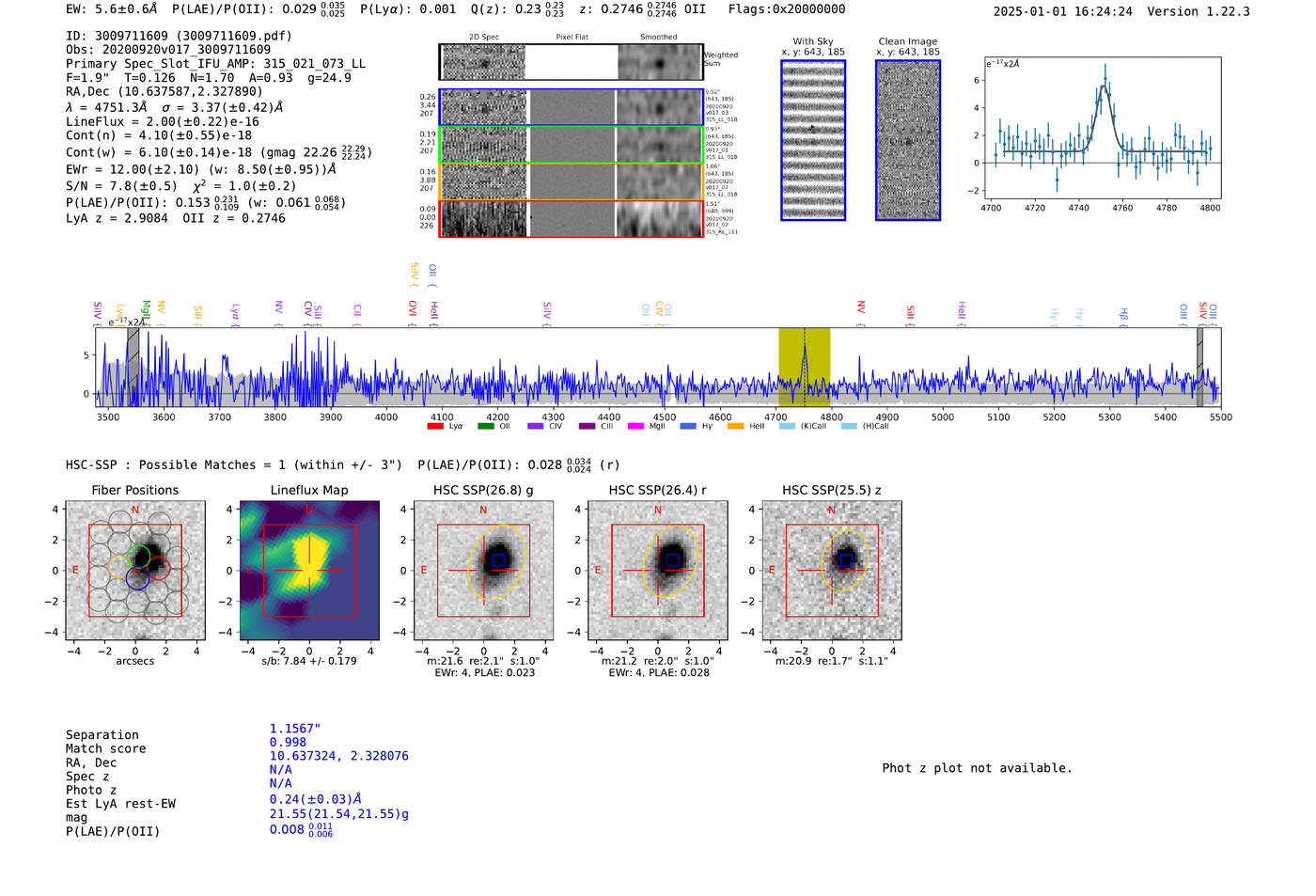Viewport: 1316px width, 896px height.
Task: Click the orange HeII legend swatch
Action: point(735,426)
